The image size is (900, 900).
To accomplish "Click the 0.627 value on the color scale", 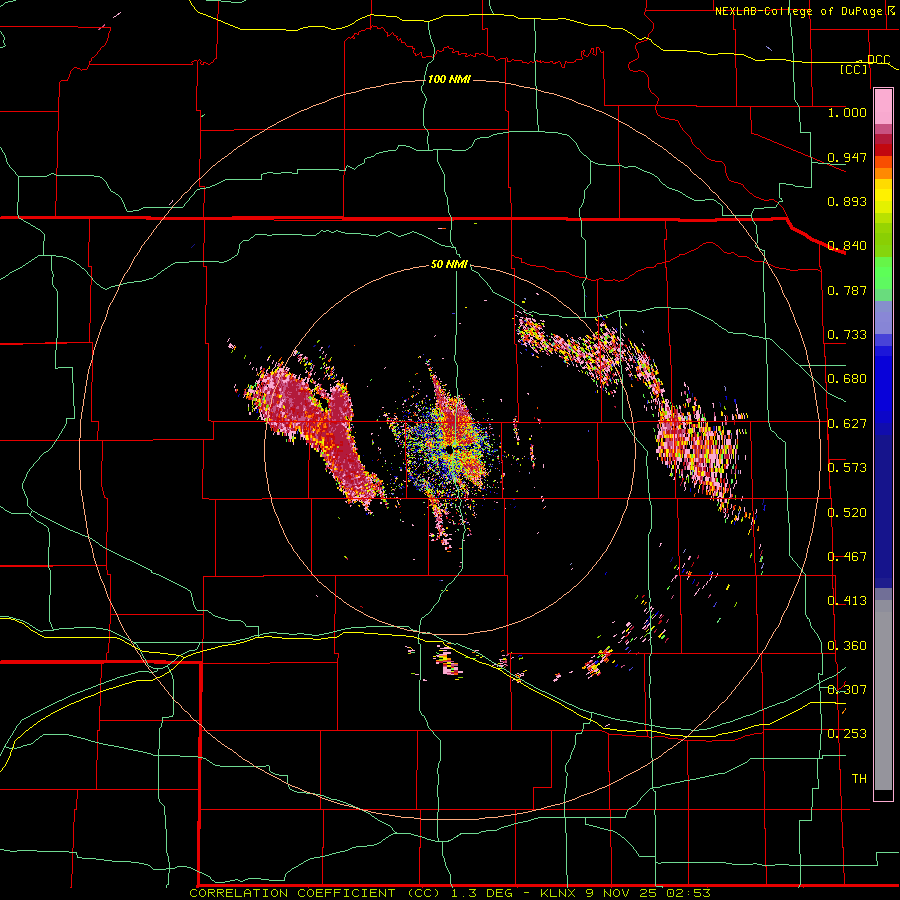I will click(847, 424).
